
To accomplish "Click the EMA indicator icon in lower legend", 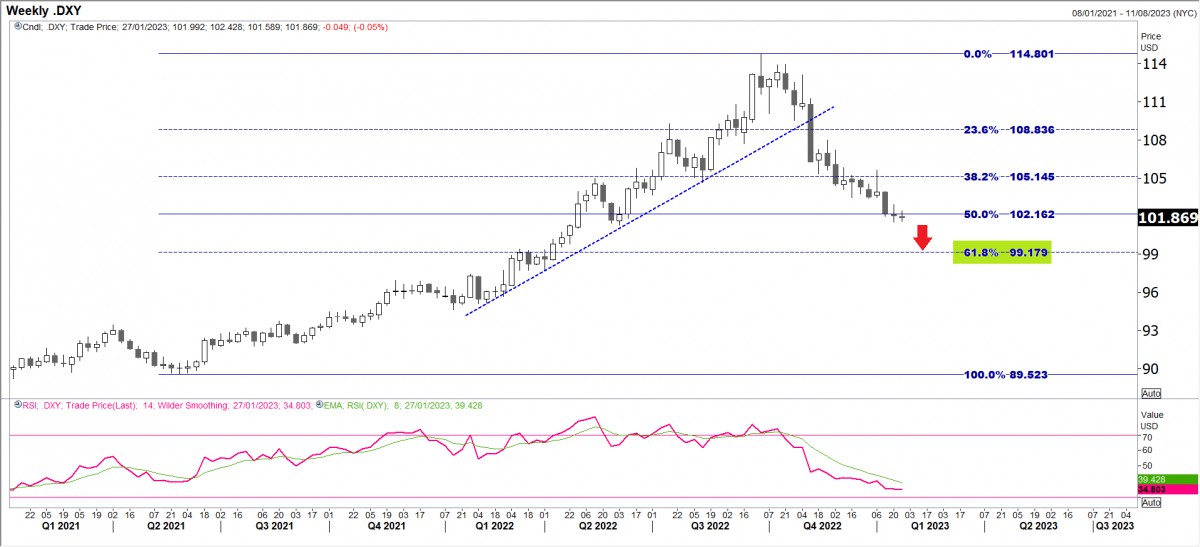I will [321, 404].
